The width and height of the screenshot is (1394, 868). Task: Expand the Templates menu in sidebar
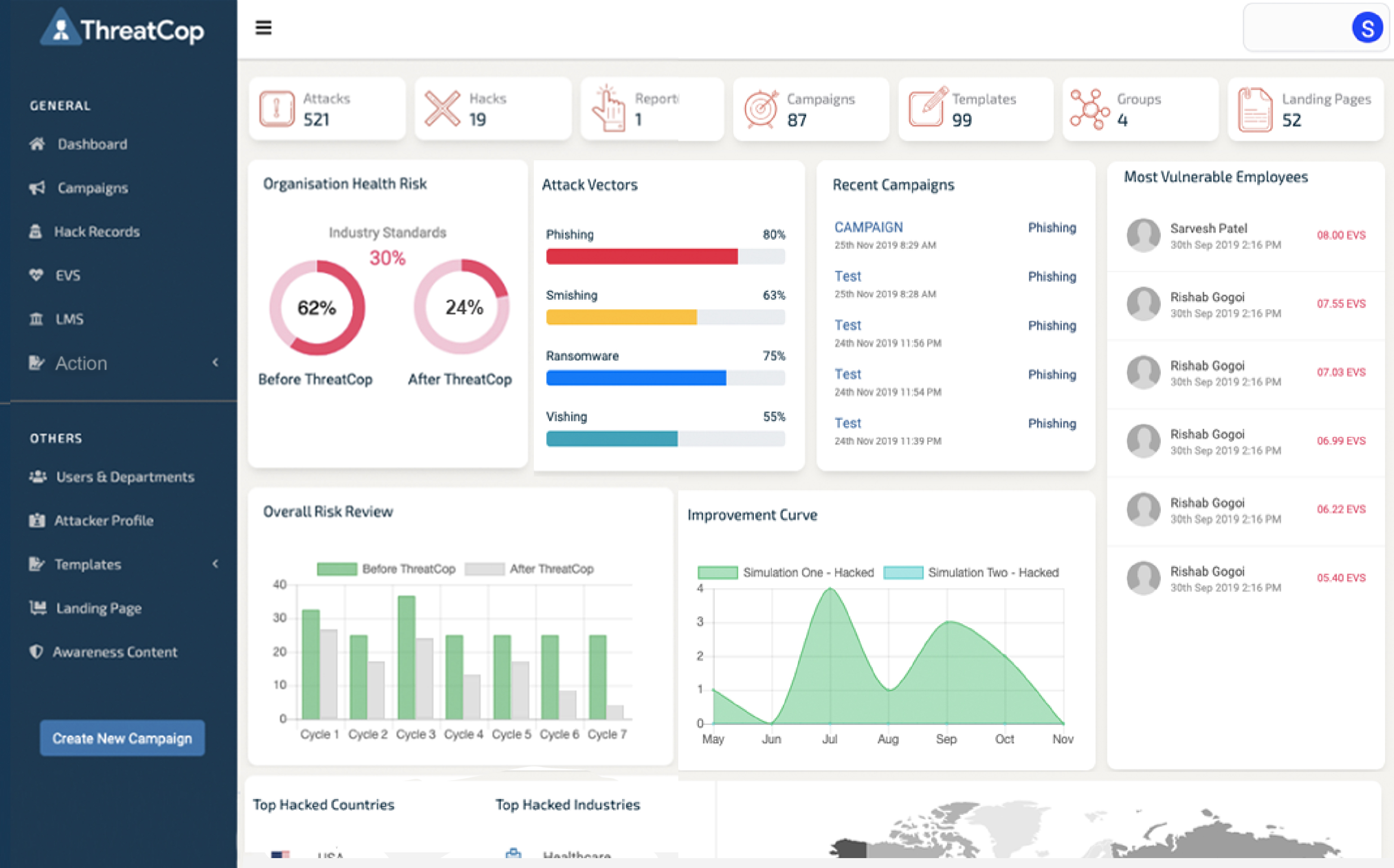[87, 564]
